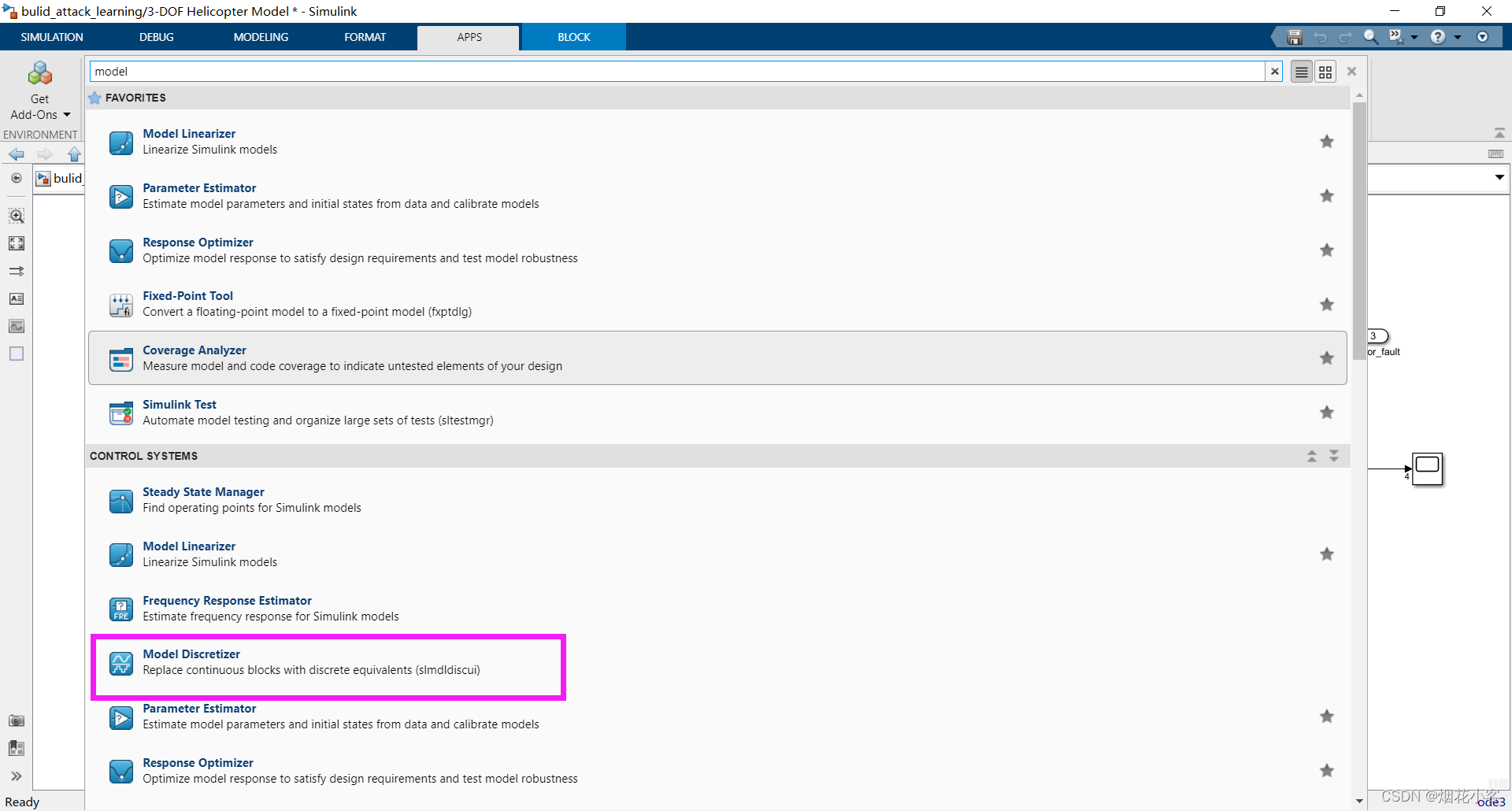Switch app gallery to list view

tap(1302, 72)
